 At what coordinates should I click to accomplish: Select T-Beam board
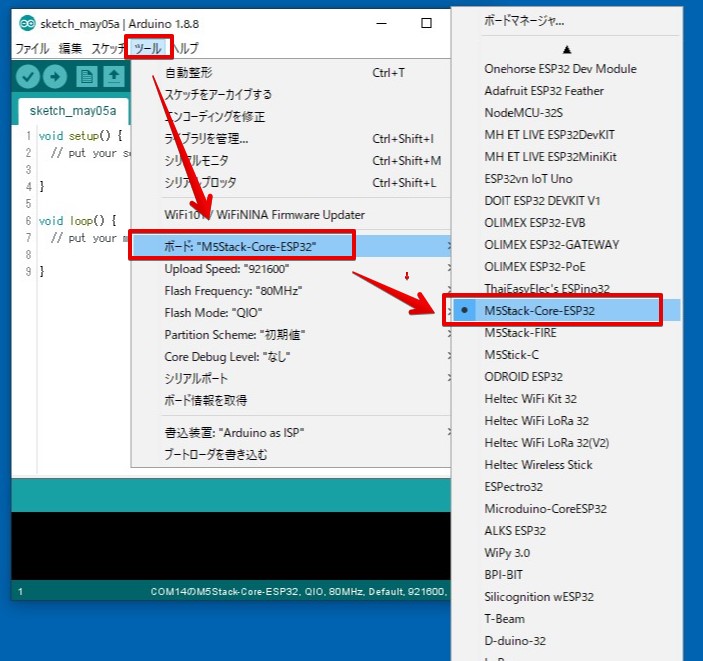point(567,619)
